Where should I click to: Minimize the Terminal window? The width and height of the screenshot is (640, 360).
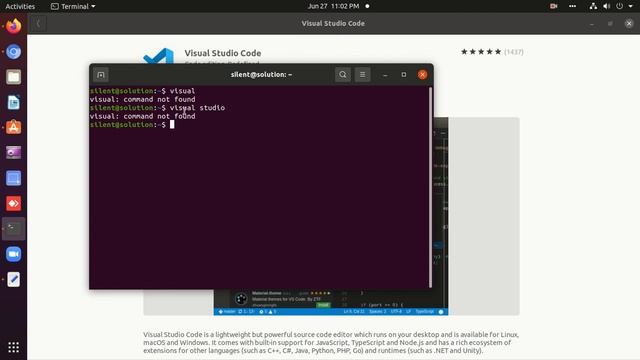[x=385, y=75]
